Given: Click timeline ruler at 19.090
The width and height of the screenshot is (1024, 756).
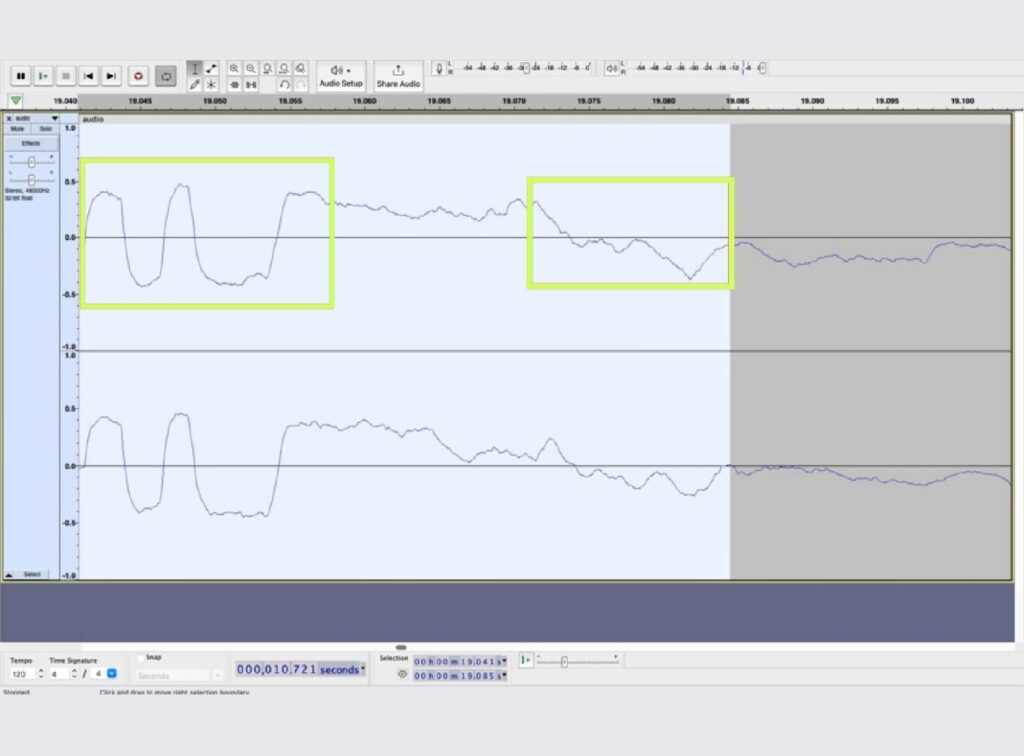Looking at the screenshot, I should (812, 101).
